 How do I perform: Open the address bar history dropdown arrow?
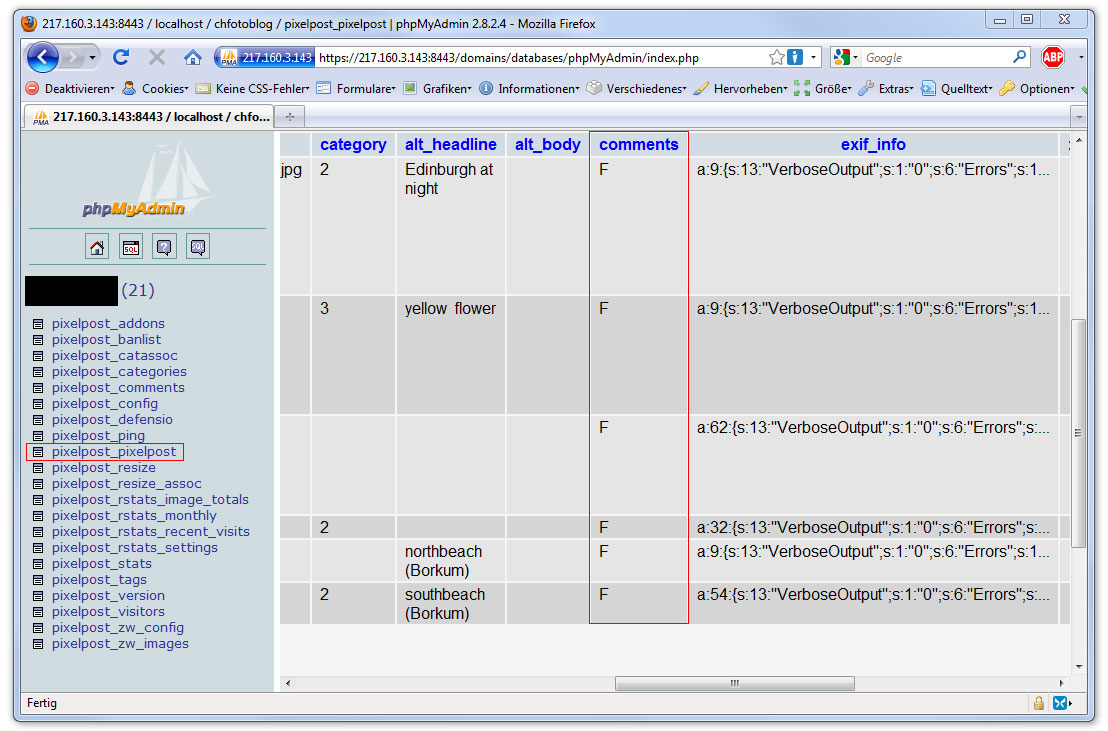pyautogui.click(x=813, y=57)
